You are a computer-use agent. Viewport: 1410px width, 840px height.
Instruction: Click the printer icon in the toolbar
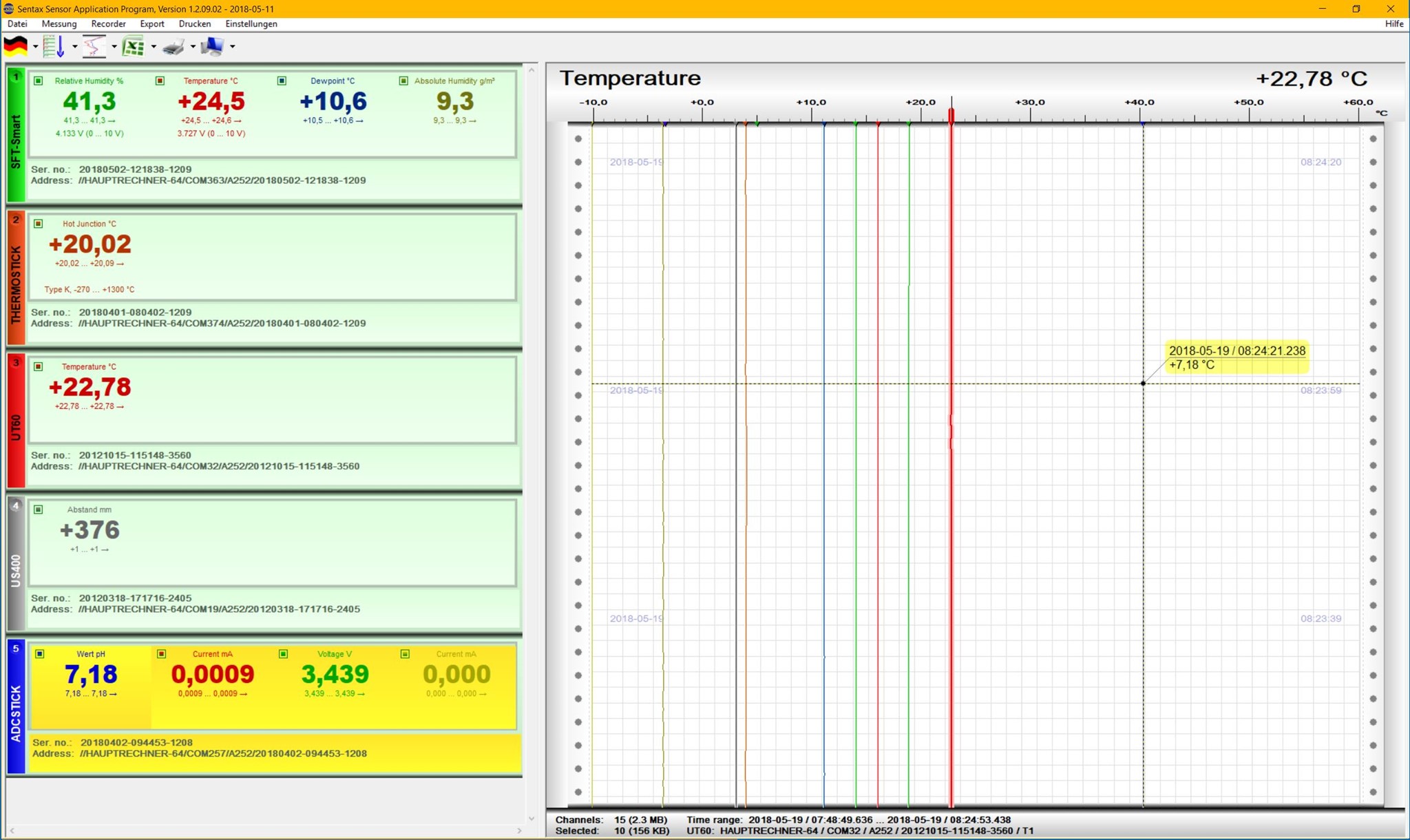173,45
